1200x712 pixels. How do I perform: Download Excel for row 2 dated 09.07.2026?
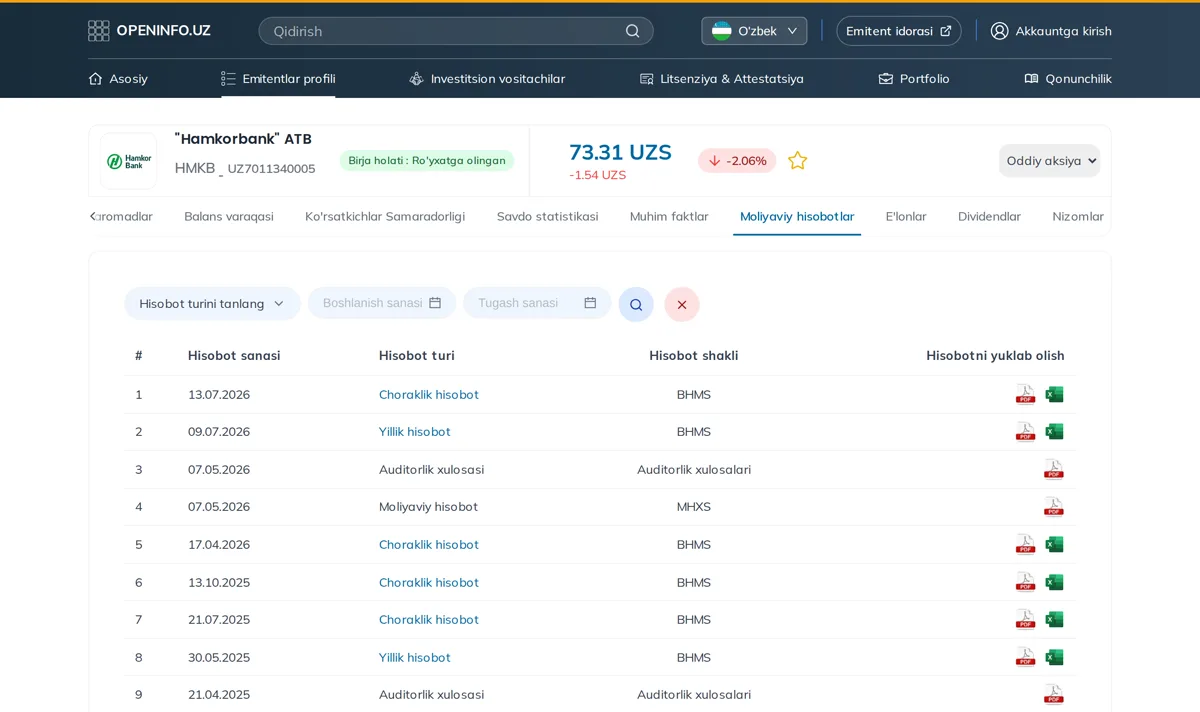click(1054, 432)
